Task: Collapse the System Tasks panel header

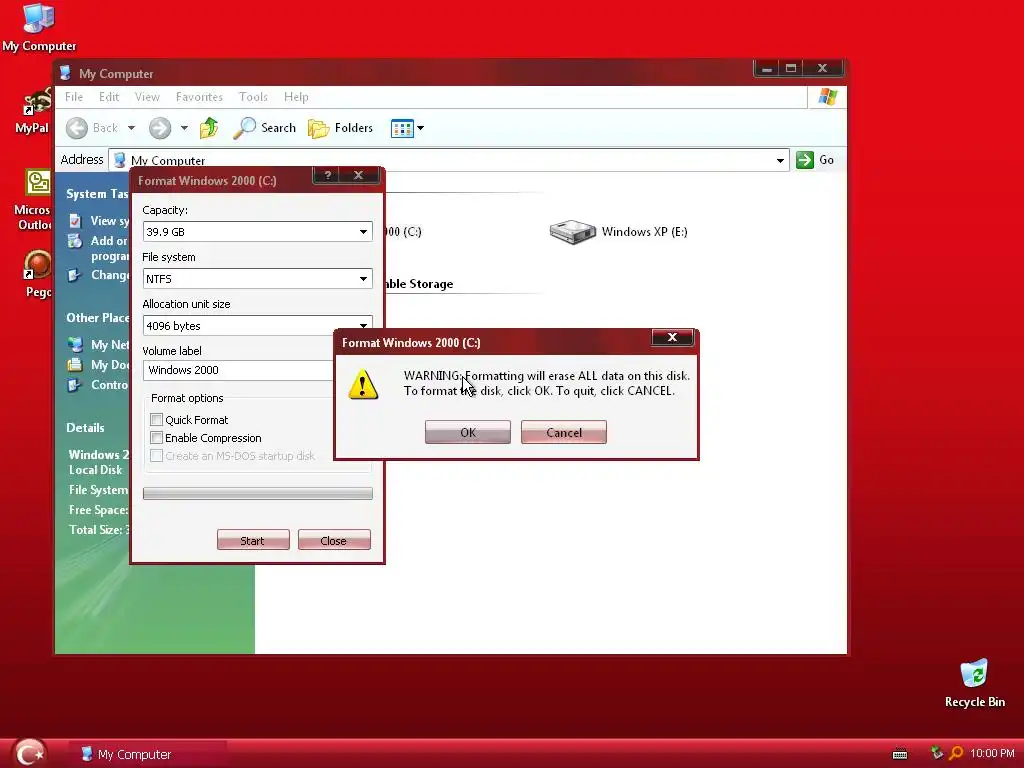Action: click(x=97, y=194)
